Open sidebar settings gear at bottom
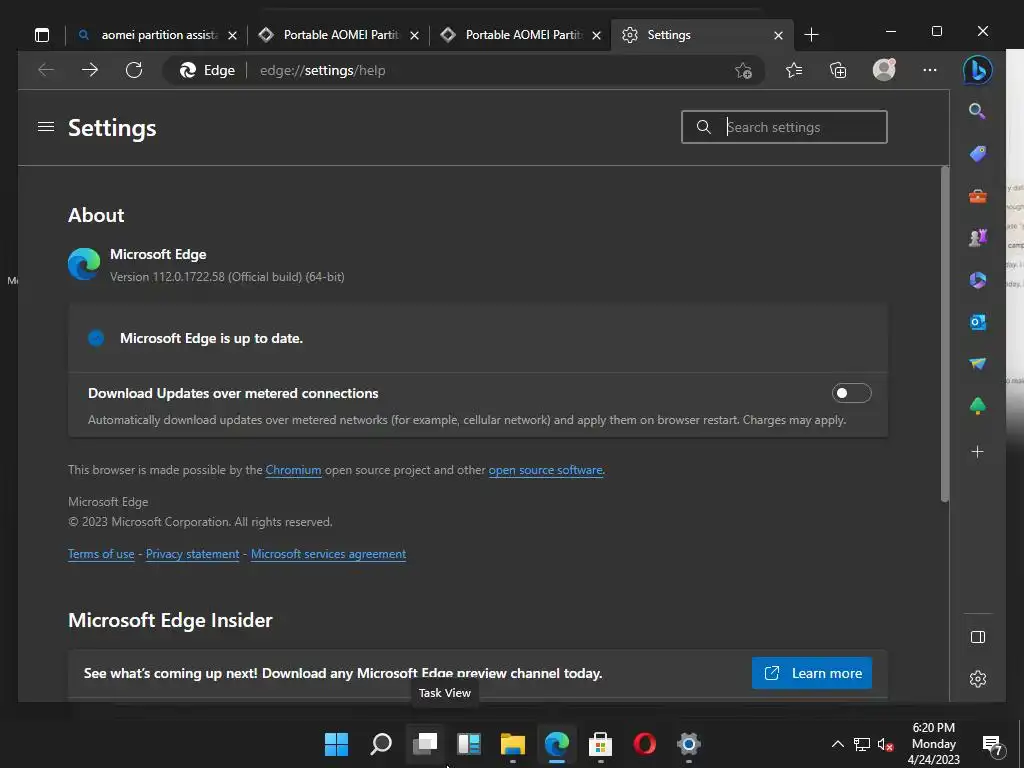 tap(978, 679)
